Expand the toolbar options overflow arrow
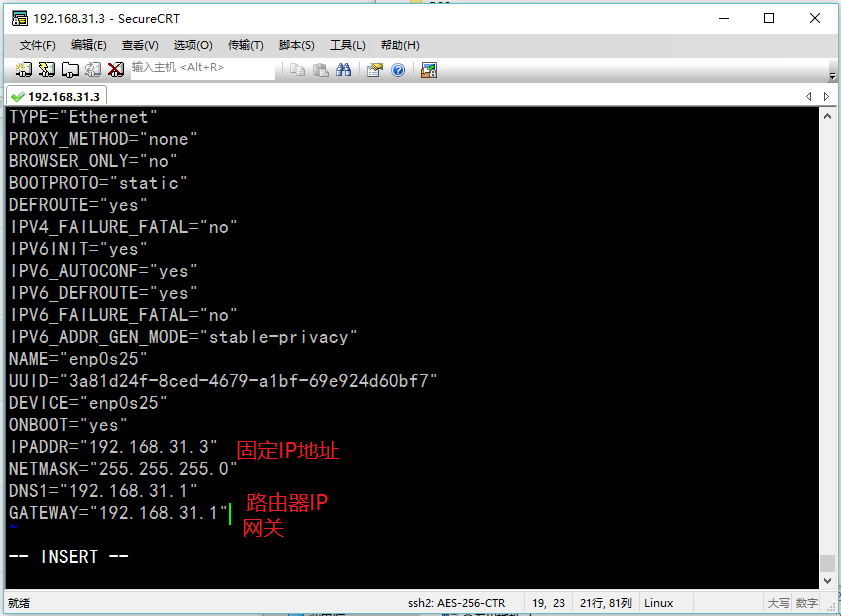 (x=832, y=76)
